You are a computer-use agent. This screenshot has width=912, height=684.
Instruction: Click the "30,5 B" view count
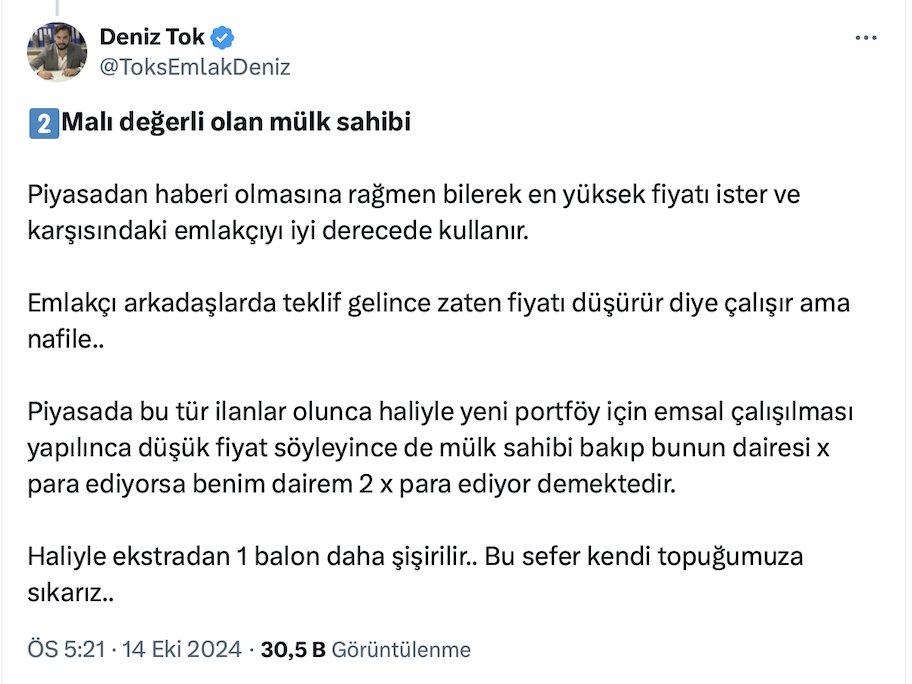[x=293, y=650]
